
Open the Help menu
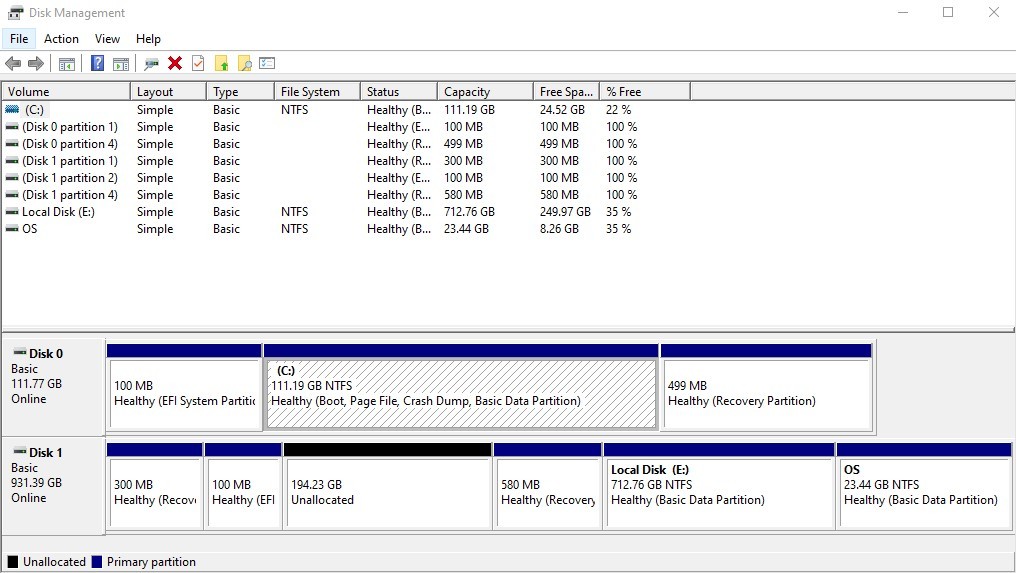pyautogui.click(x=148, y=39)
